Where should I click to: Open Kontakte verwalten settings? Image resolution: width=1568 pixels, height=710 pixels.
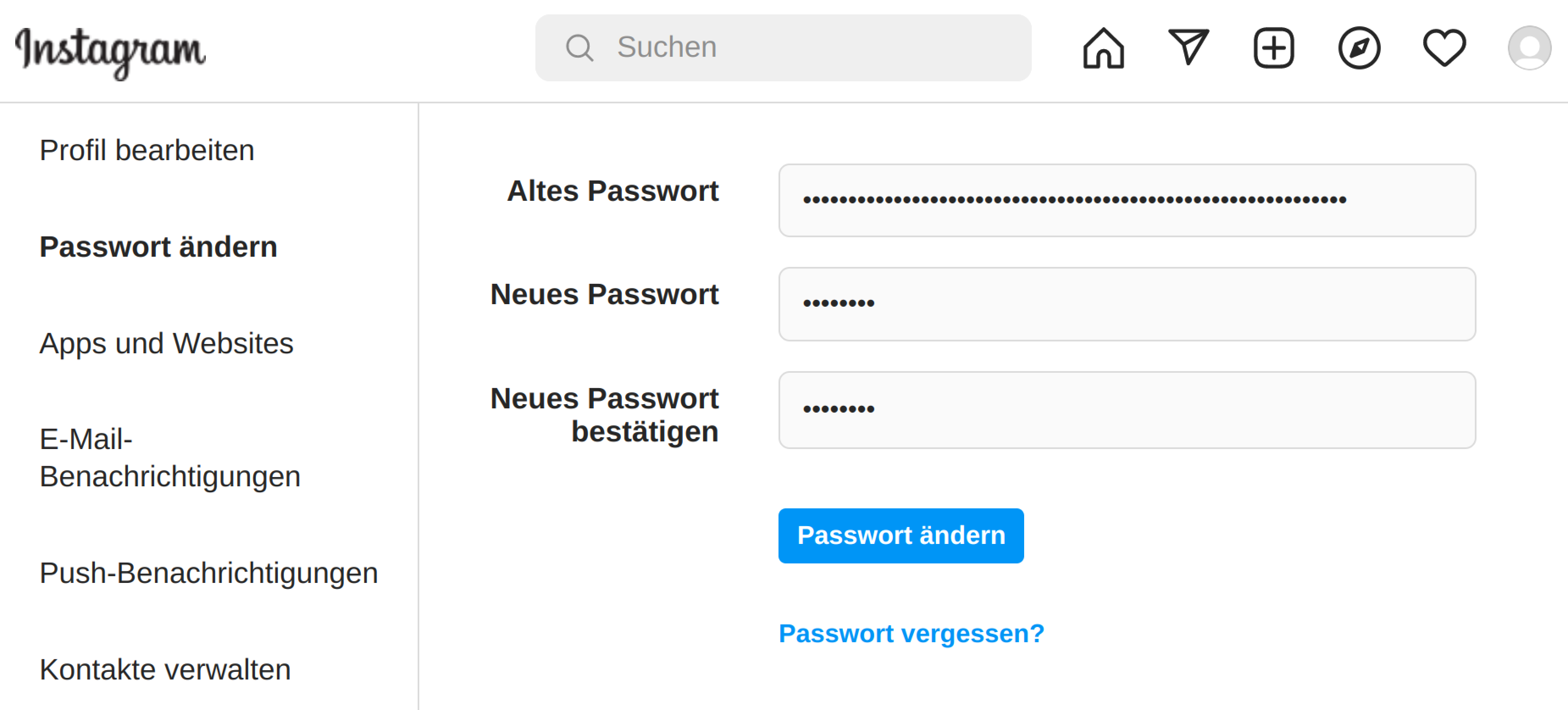tap(165, 670)
